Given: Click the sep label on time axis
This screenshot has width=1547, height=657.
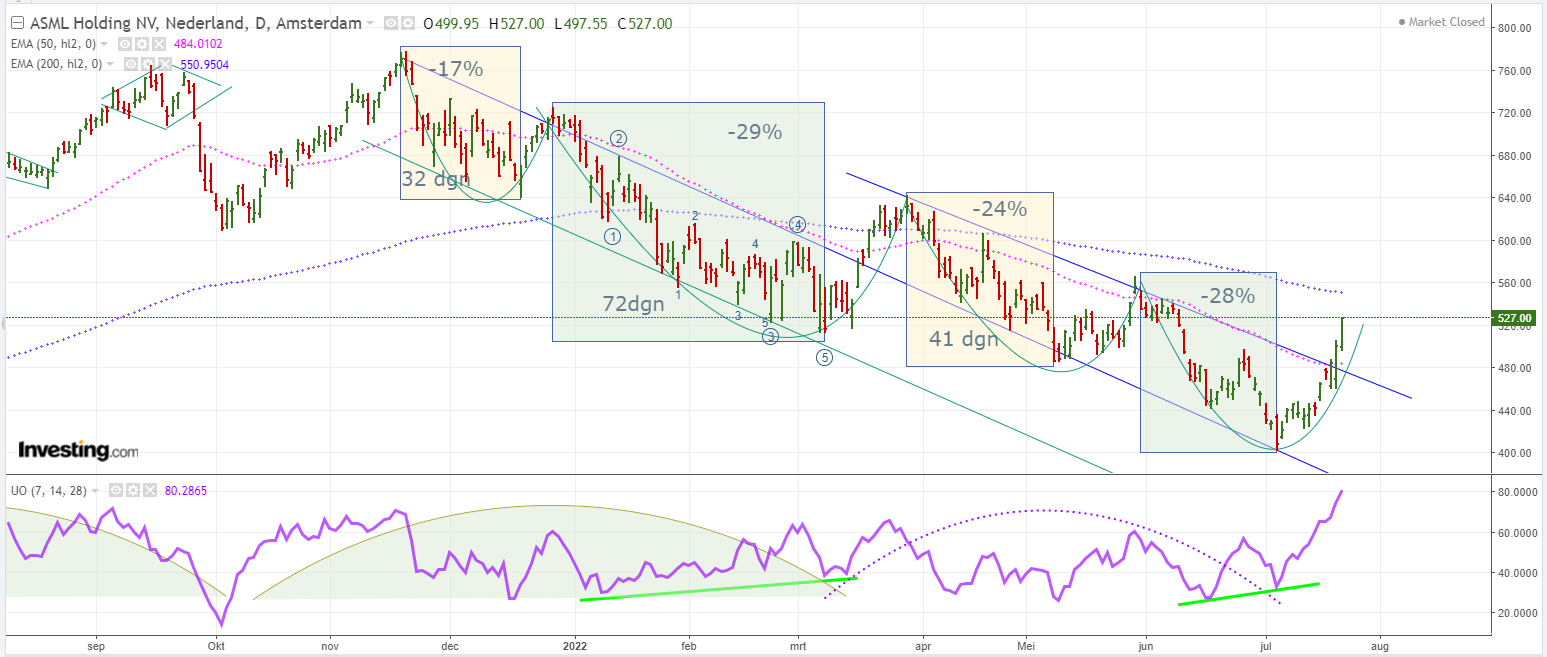Looking at the screenshot, I should point(96,647).
